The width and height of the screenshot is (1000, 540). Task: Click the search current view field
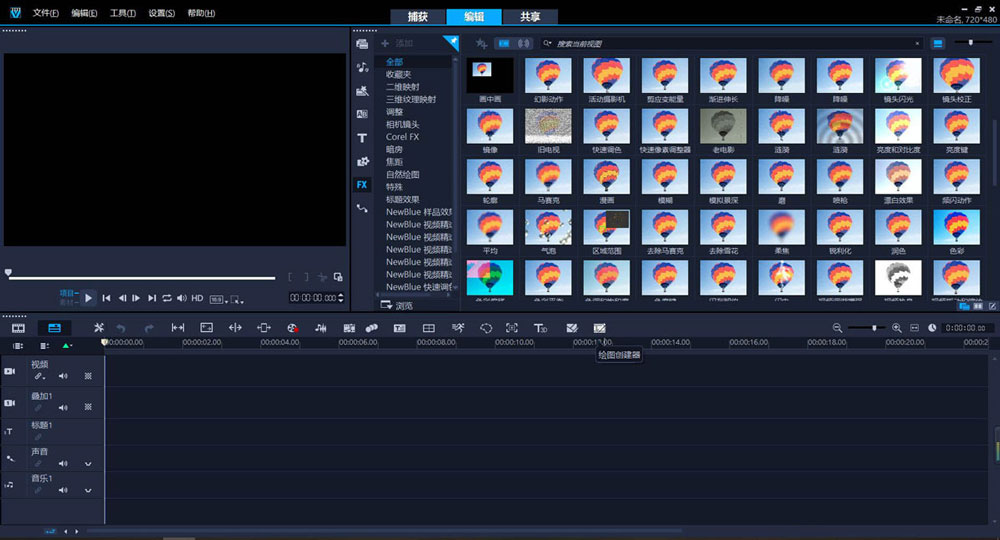[730, 43]
